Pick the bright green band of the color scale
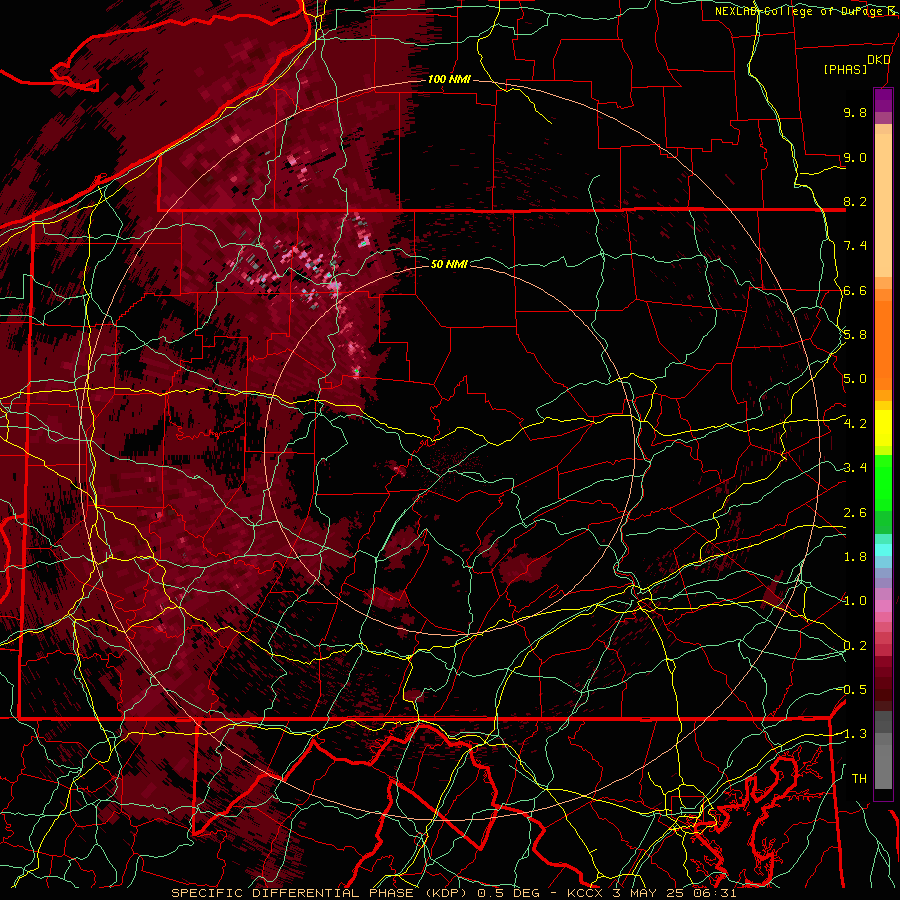This screenshot has height=900, width=900. click(883, 482)
